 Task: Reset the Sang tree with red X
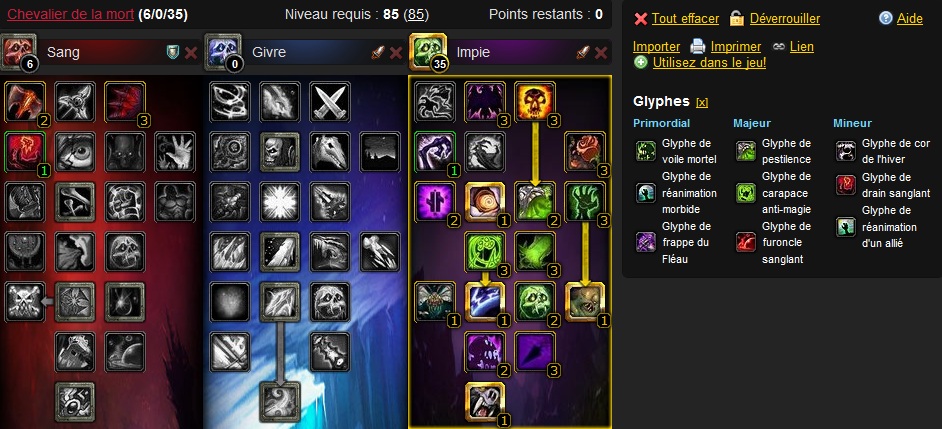point(191,53)
